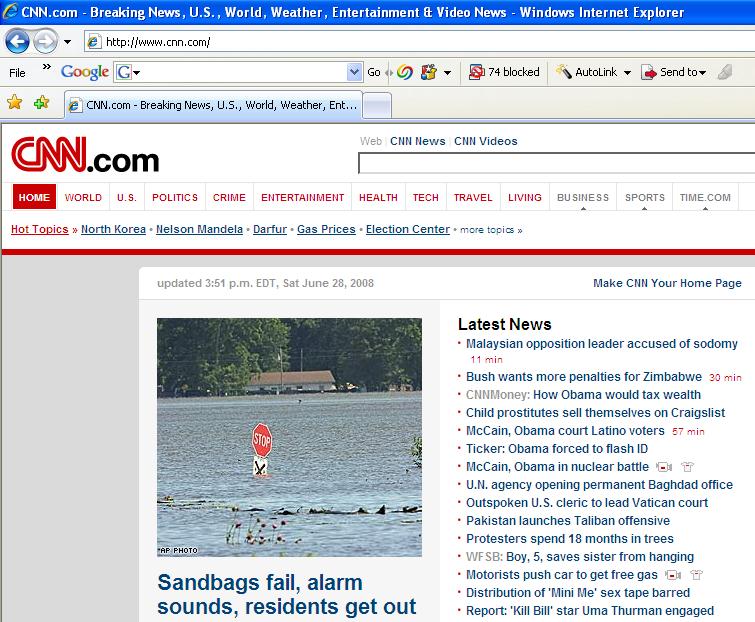Expand the recent pages dropdown arrow

(67, 42)
